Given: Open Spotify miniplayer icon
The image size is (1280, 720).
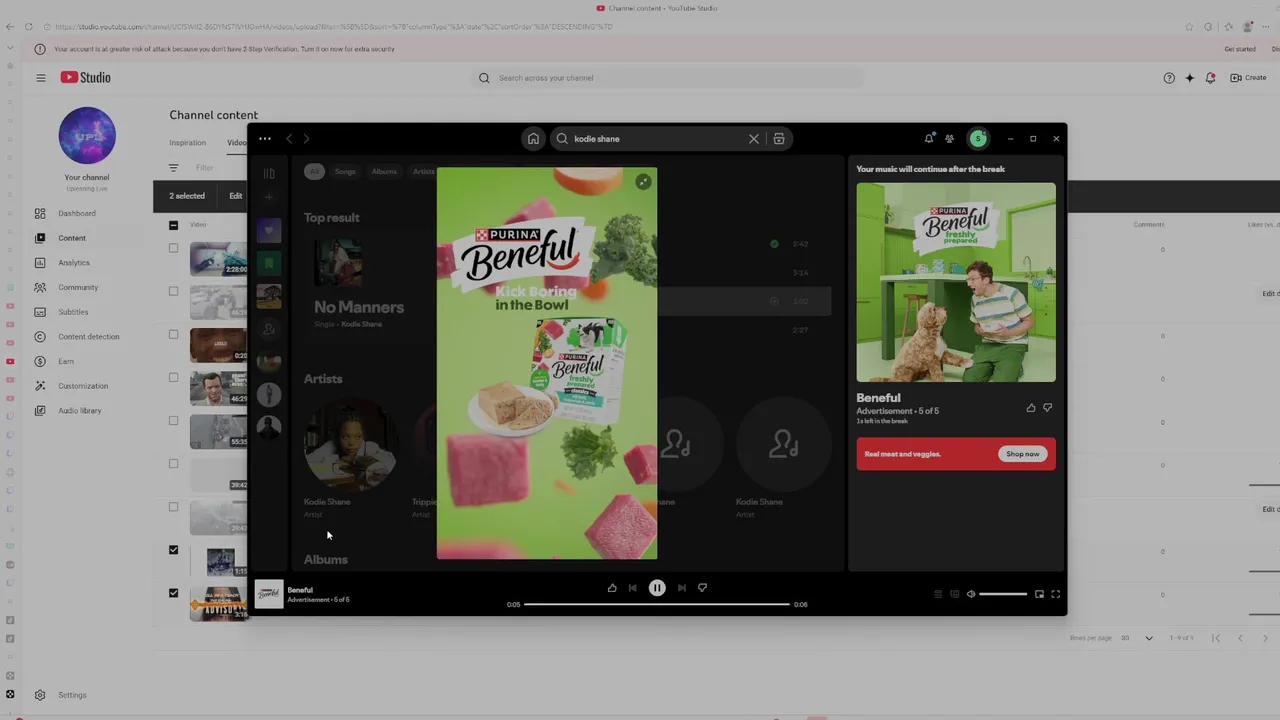Looking at the screenshot, I should click(x=1039, y=594).
